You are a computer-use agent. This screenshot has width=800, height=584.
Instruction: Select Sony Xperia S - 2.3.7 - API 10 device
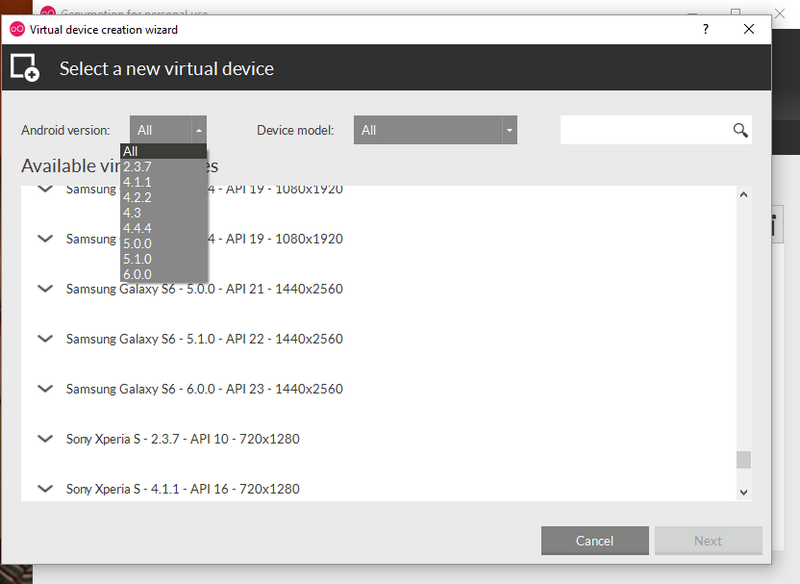pos(183,439)
